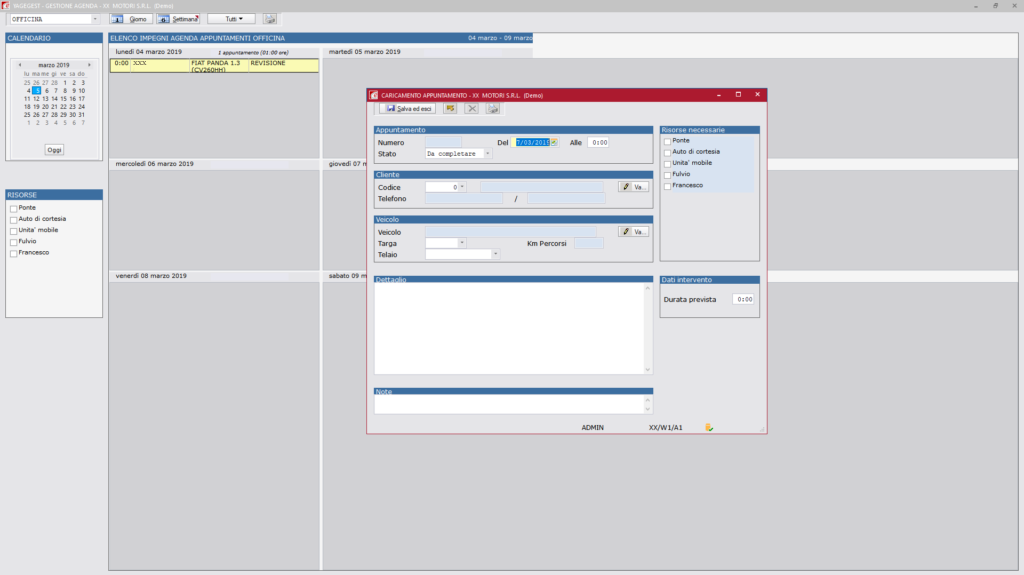Click into the Durata prevista time field

click(743, 299)
